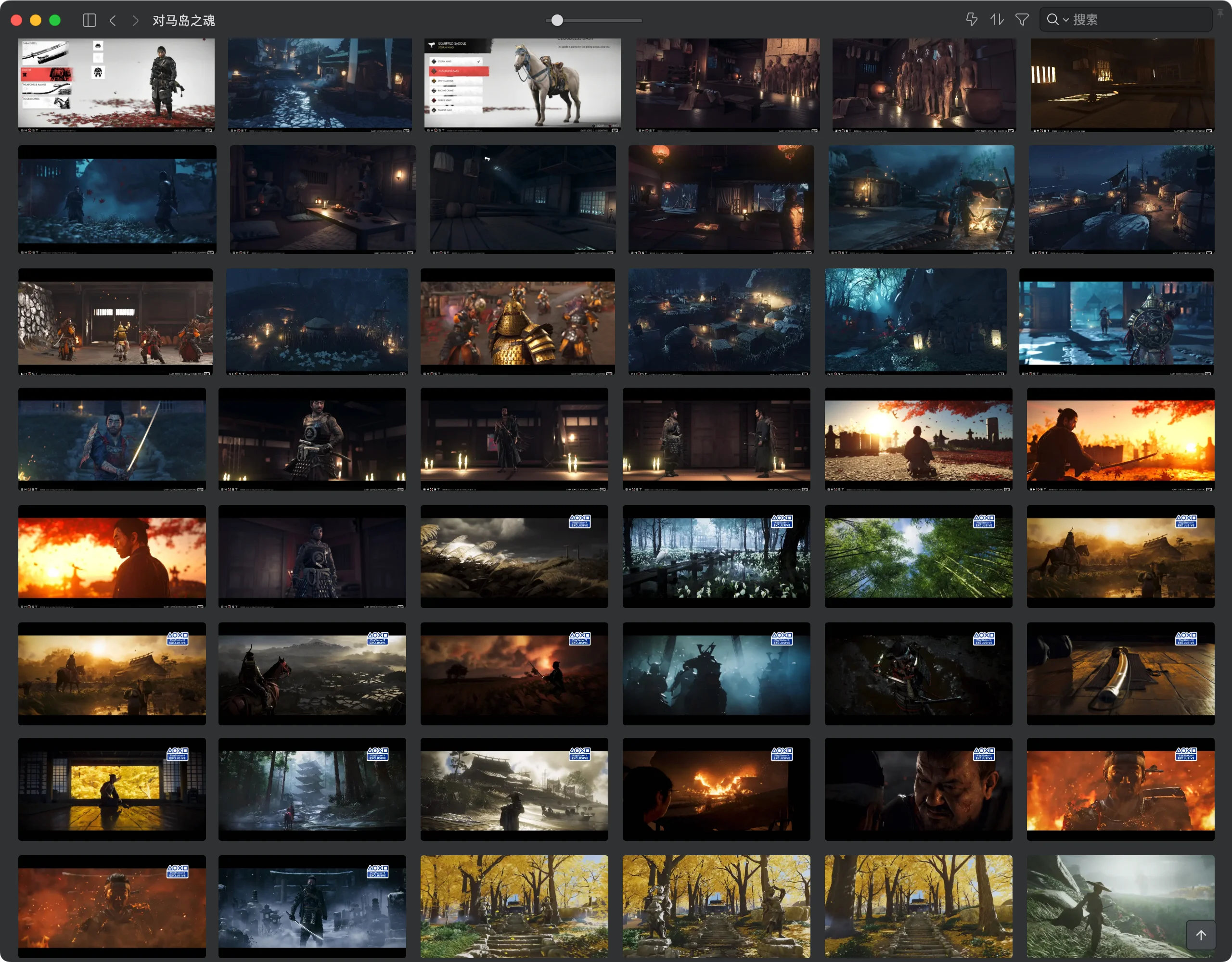The image size is (1232, 962).
Task: Click the 对马岛之魂 folder title
Action: coord(183,20)
